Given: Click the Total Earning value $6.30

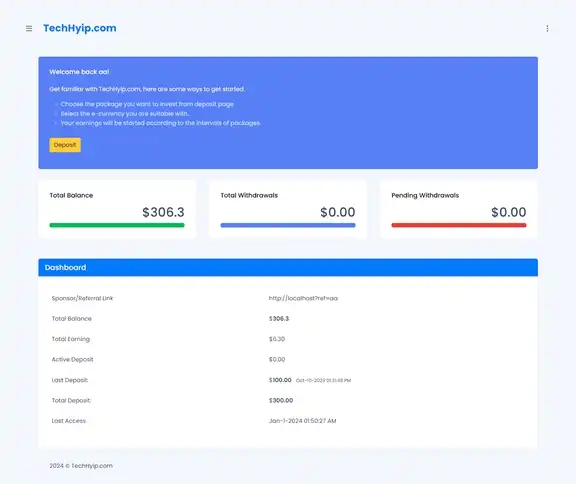Looking at the screenshot, I should coord(277,339).
